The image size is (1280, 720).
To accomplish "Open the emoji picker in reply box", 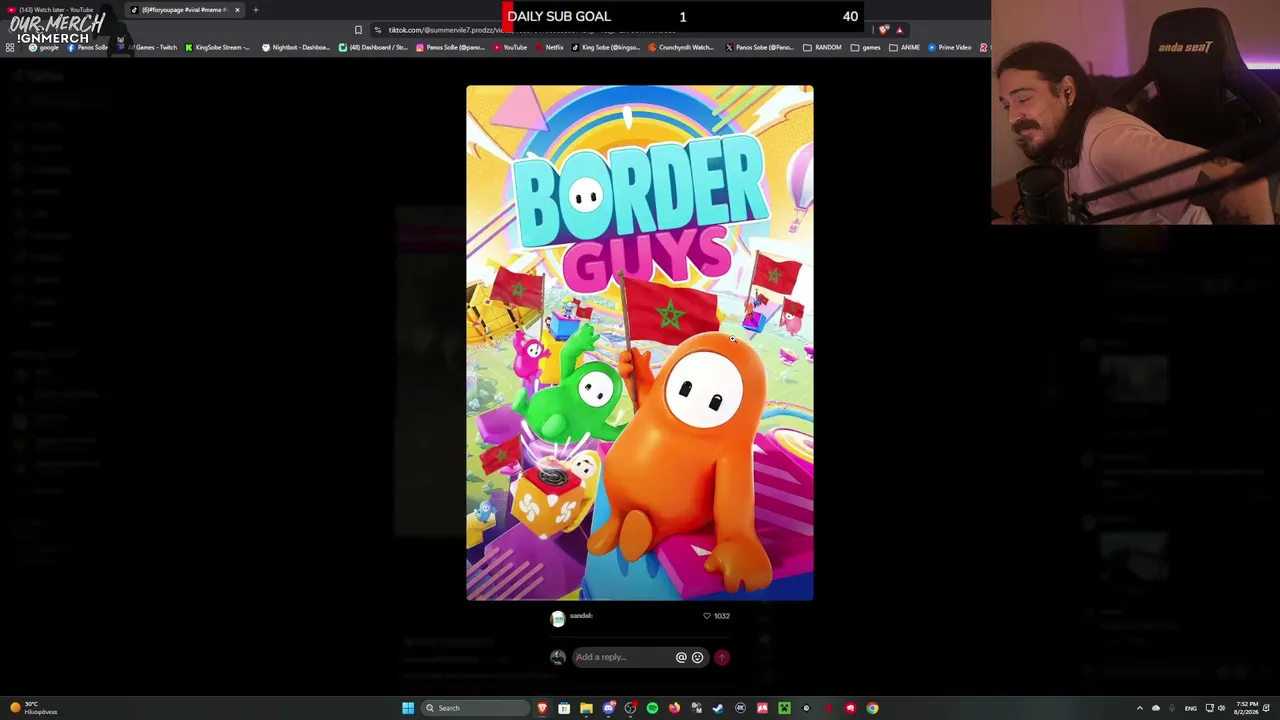I will click(x=697, y=657).
